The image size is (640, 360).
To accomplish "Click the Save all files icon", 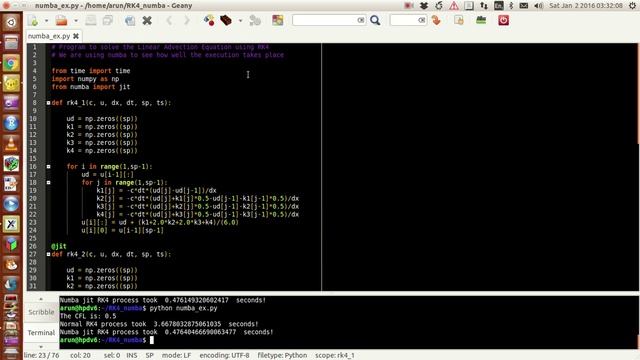I will click(108, 20).
